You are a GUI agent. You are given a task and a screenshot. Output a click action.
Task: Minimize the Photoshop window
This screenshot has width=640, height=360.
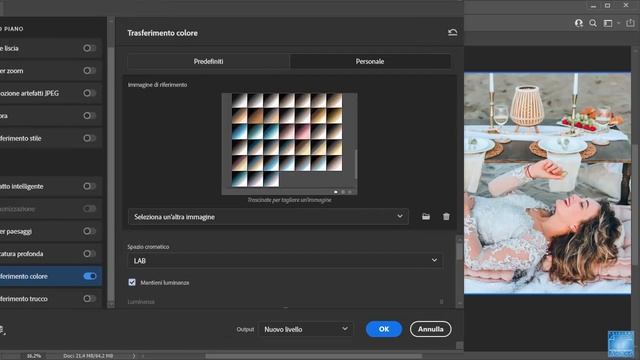pyautogui.click(x=593, y=5)
